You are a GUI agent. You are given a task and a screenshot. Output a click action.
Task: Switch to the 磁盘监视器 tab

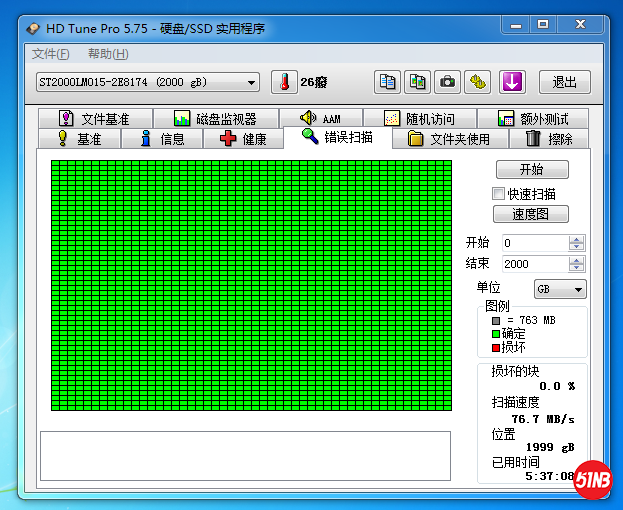point(214,119)
